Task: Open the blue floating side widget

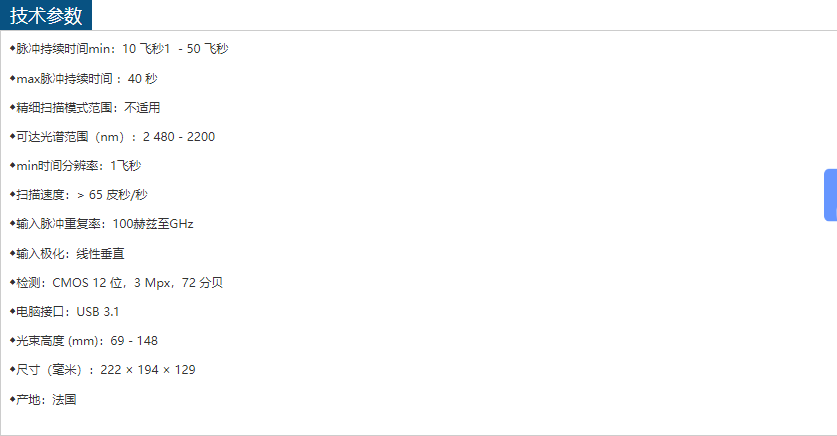Action: [830, 195]
